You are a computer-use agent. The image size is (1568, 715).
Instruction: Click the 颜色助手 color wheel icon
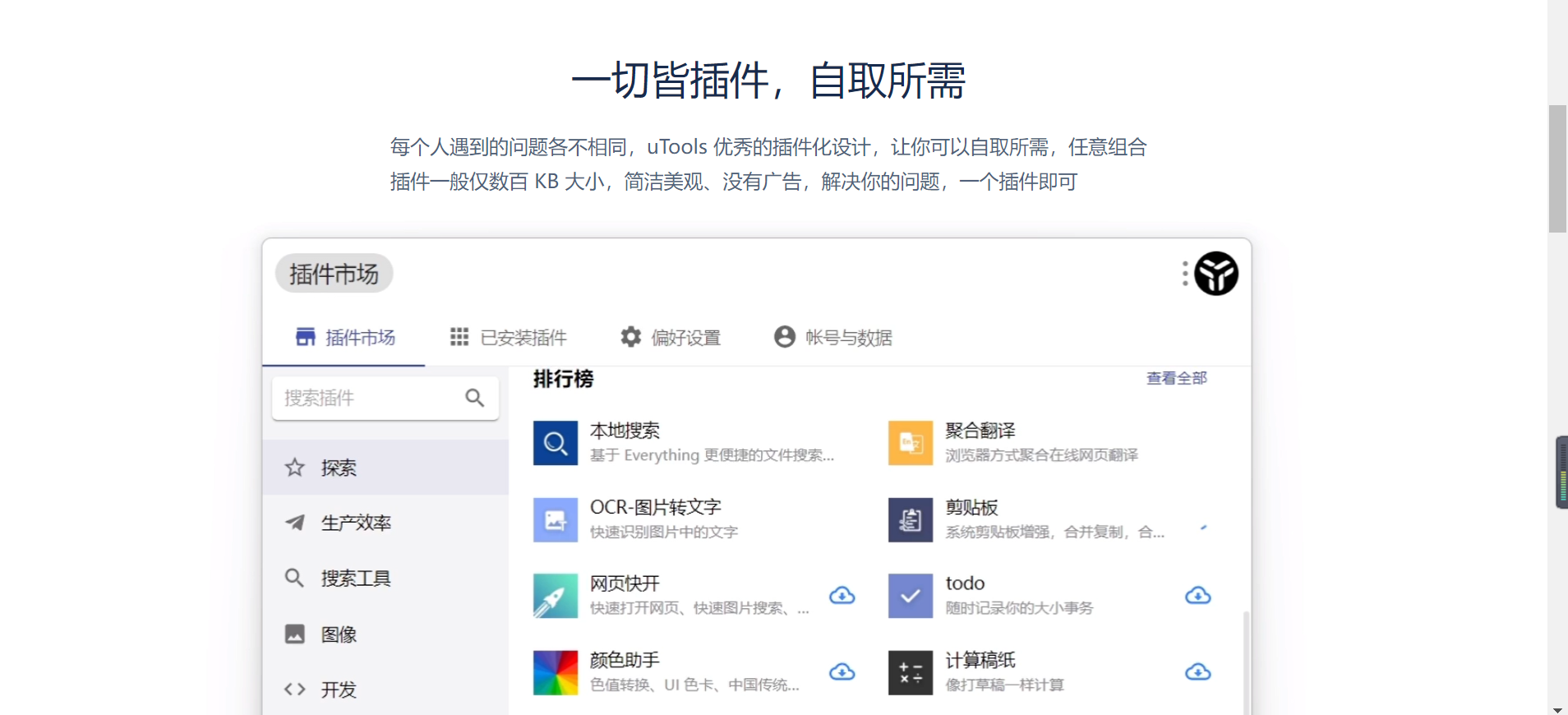click(556, 673)
